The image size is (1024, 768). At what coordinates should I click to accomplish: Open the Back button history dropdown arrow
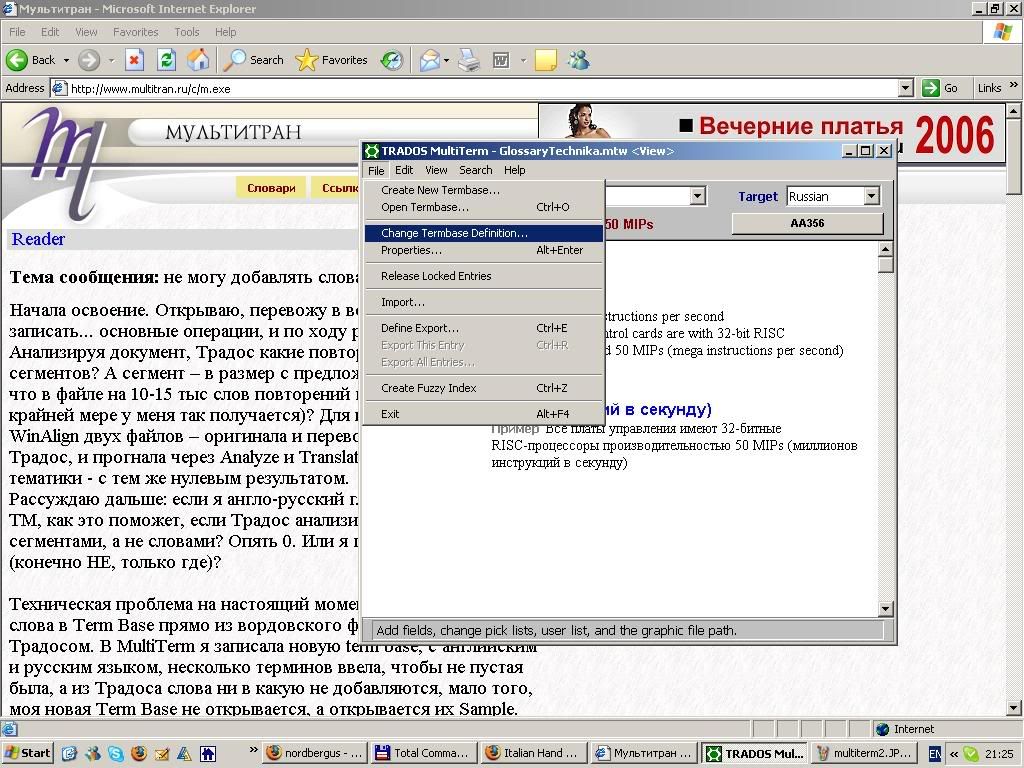66,60
